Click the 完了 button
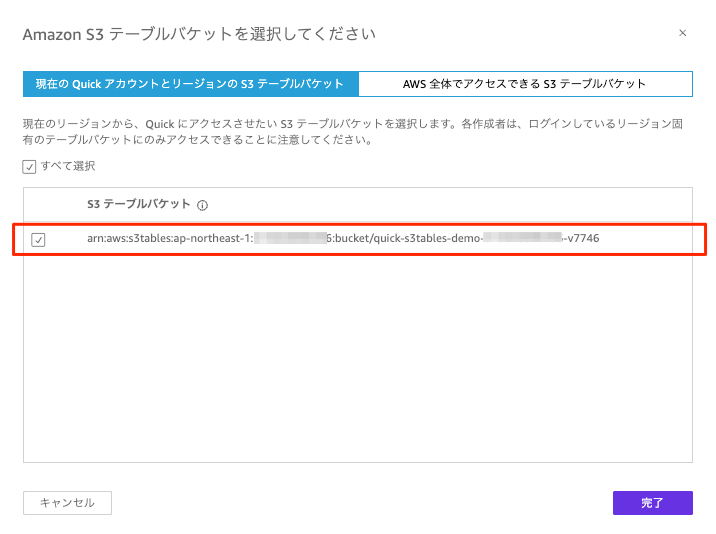Viewport: 716px width, 534px height. point(653,503)
